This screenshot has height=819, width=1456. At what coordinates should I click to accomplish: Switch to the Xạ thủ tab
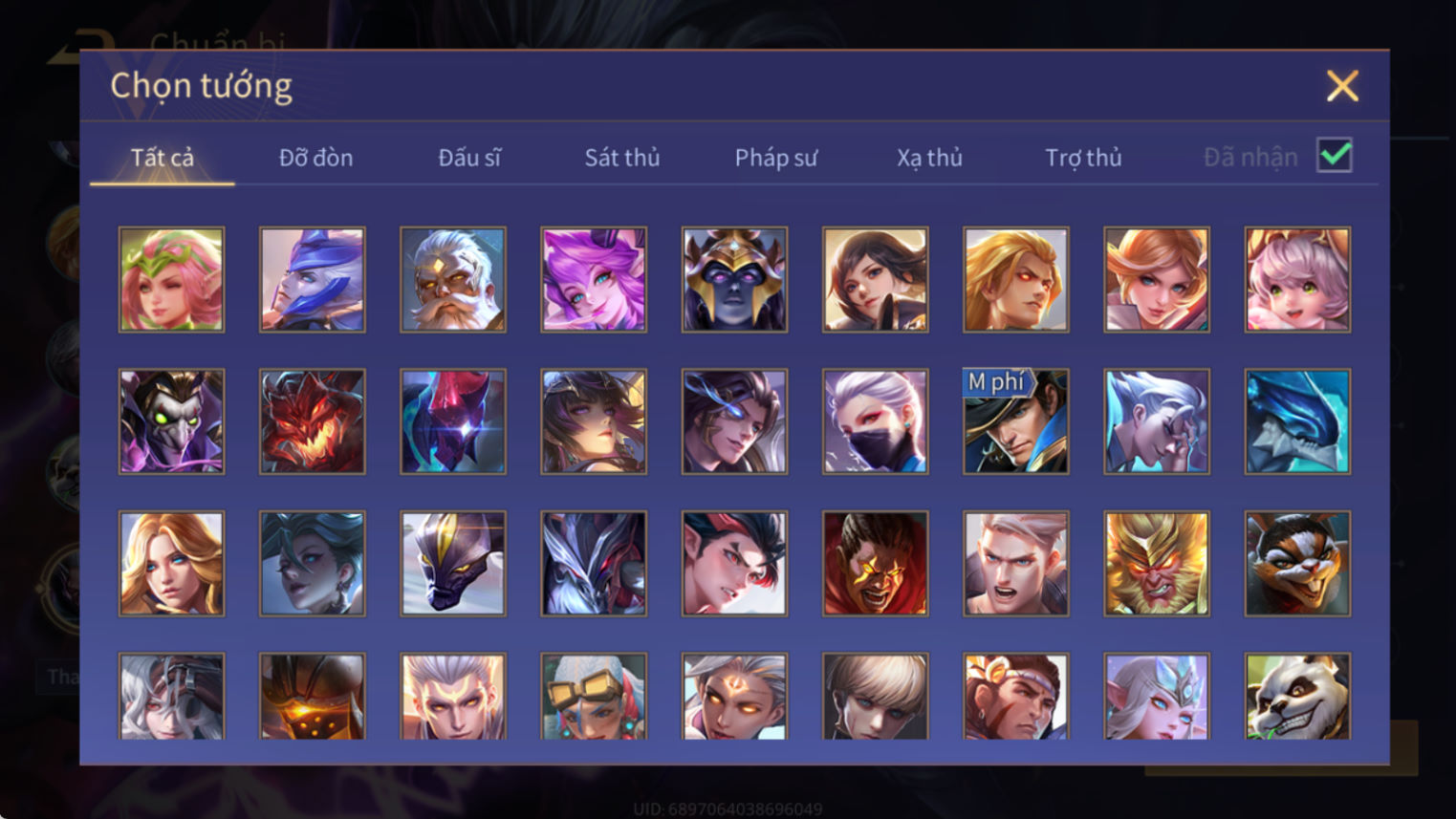[x=929, y=157]
